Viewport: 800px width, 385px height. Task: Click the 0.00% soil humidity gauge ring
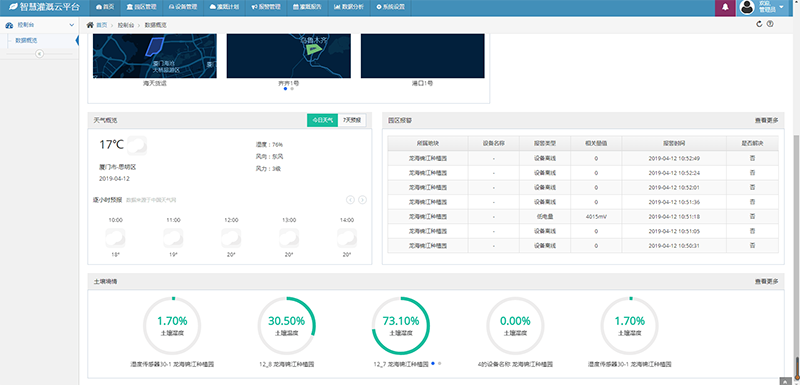coord(515,325)
